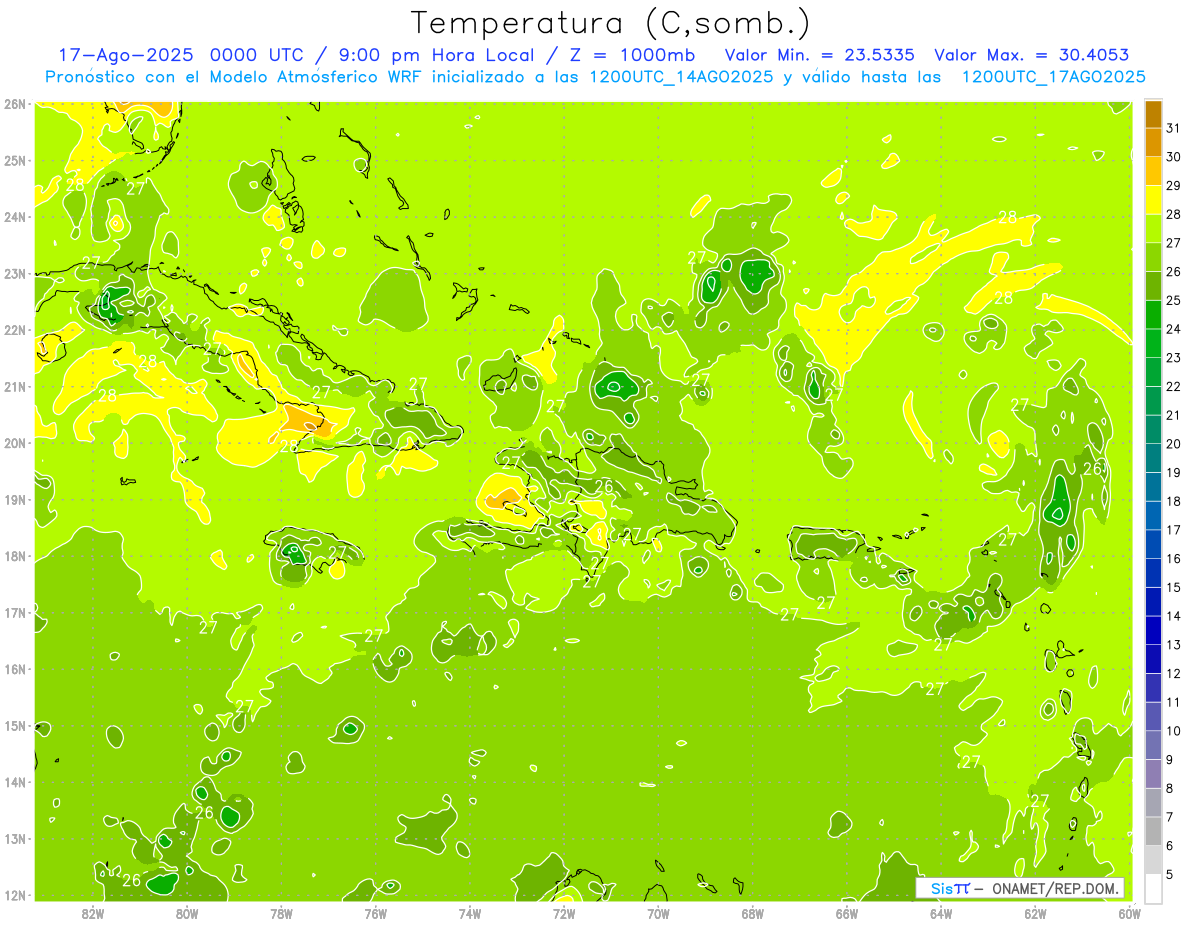Click the "17N" latitude axis label
1200x927 pixels.
point(15,612)
